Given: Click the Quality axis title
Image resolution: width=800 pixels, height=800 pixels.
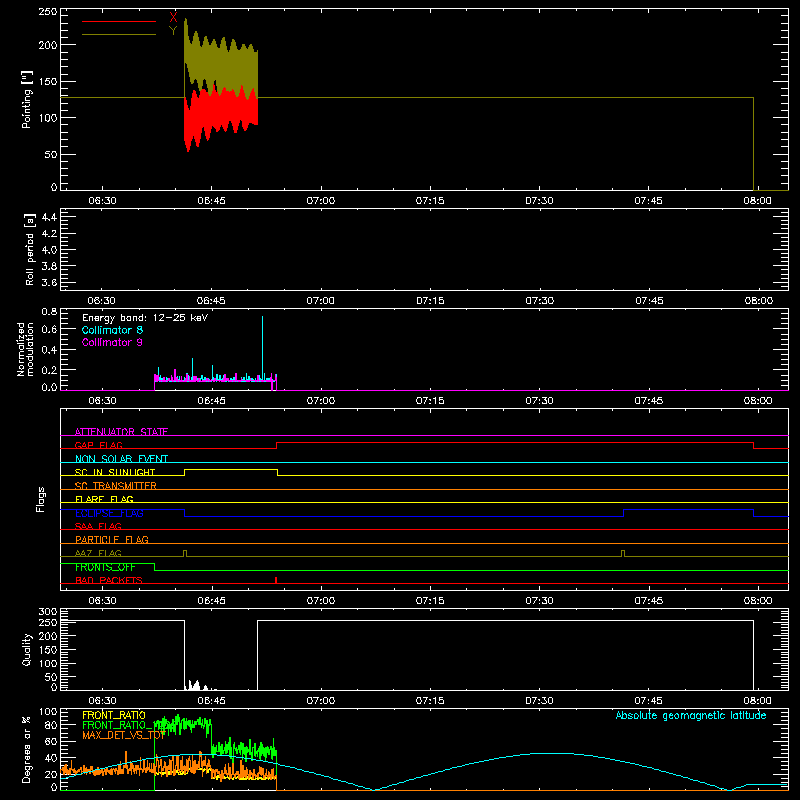Looking at the screenshot, I should tap(27, 649).
